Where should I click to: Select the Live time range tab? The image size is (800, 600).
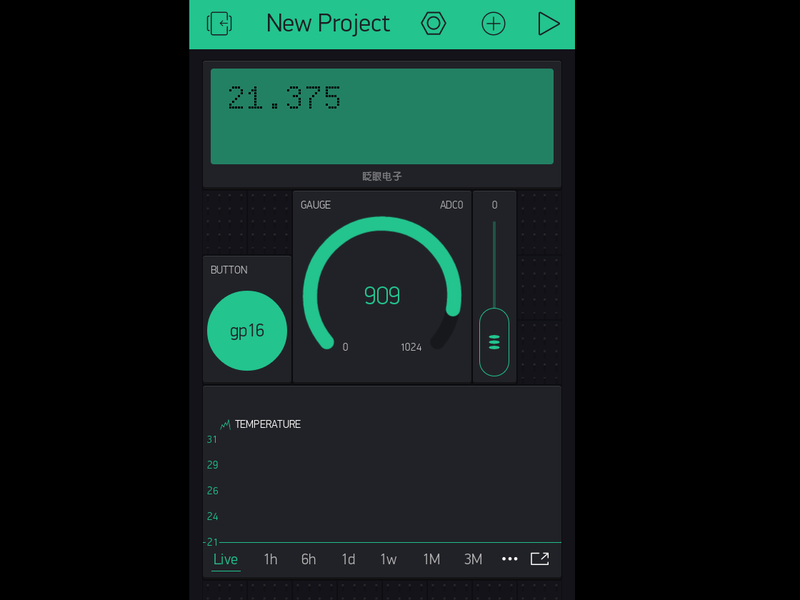pyautogui.click(x=226, y=559)
